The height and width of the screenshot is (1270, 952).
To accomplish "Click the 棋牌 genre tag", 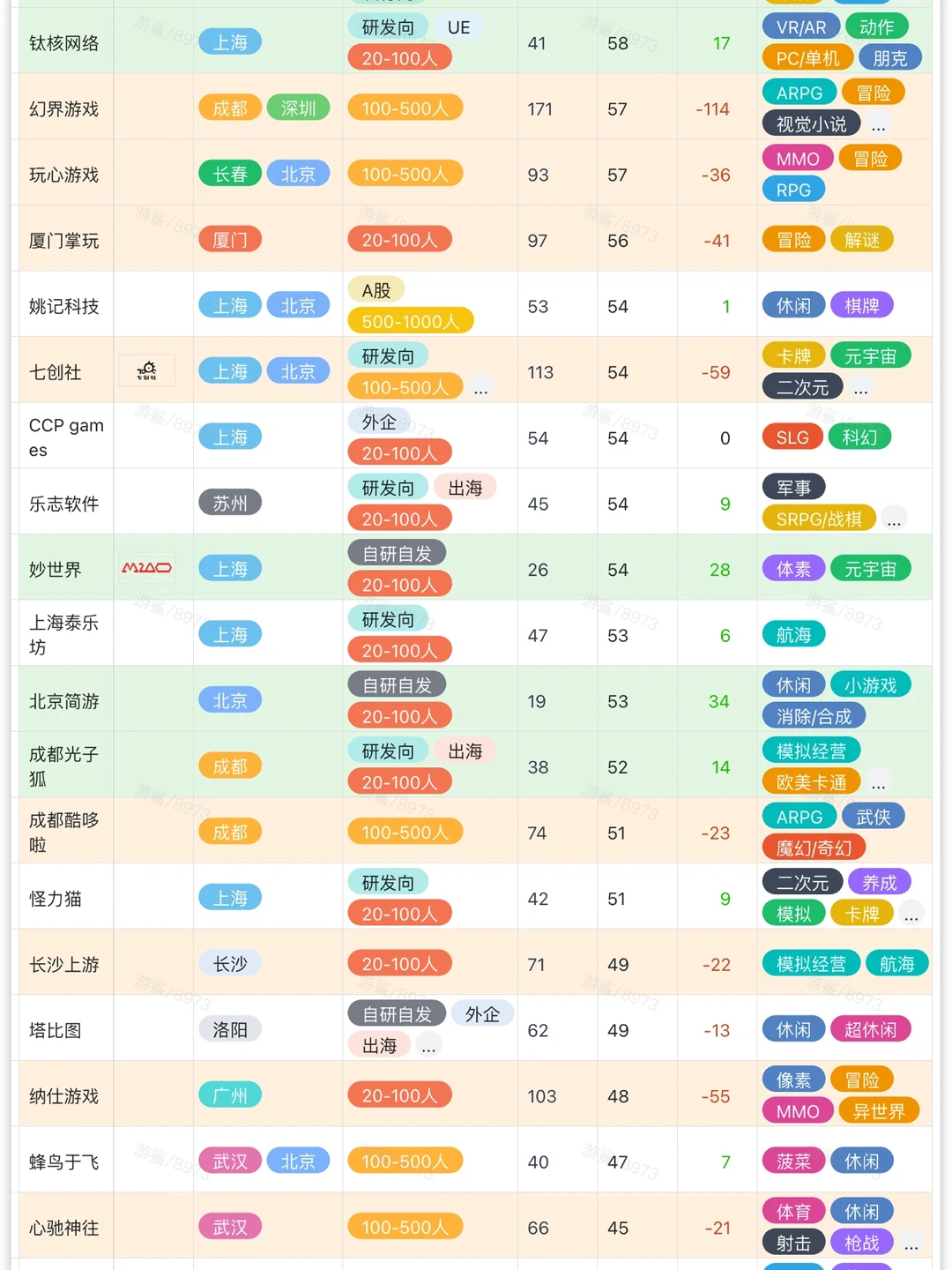I will [x=862, y=305].
